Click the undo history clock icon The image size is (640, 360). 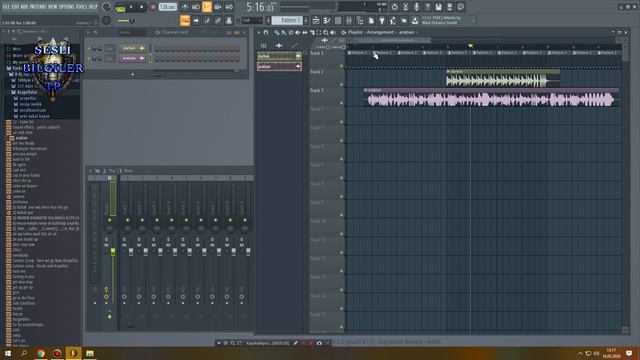tap(394, 7)
